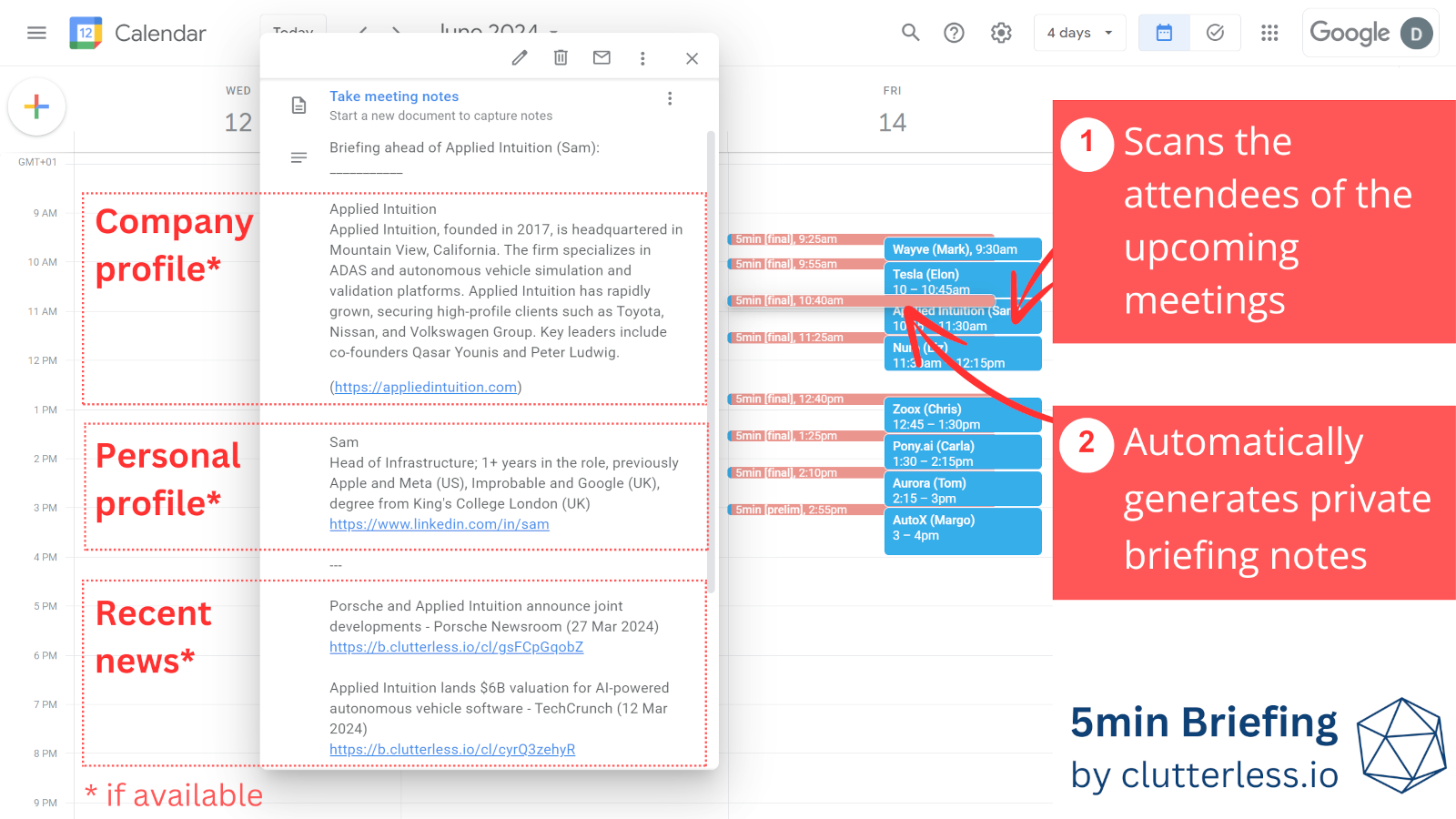
Task: Open the 5min [prelim] 2:55pm event
Action: coord(805,510)
